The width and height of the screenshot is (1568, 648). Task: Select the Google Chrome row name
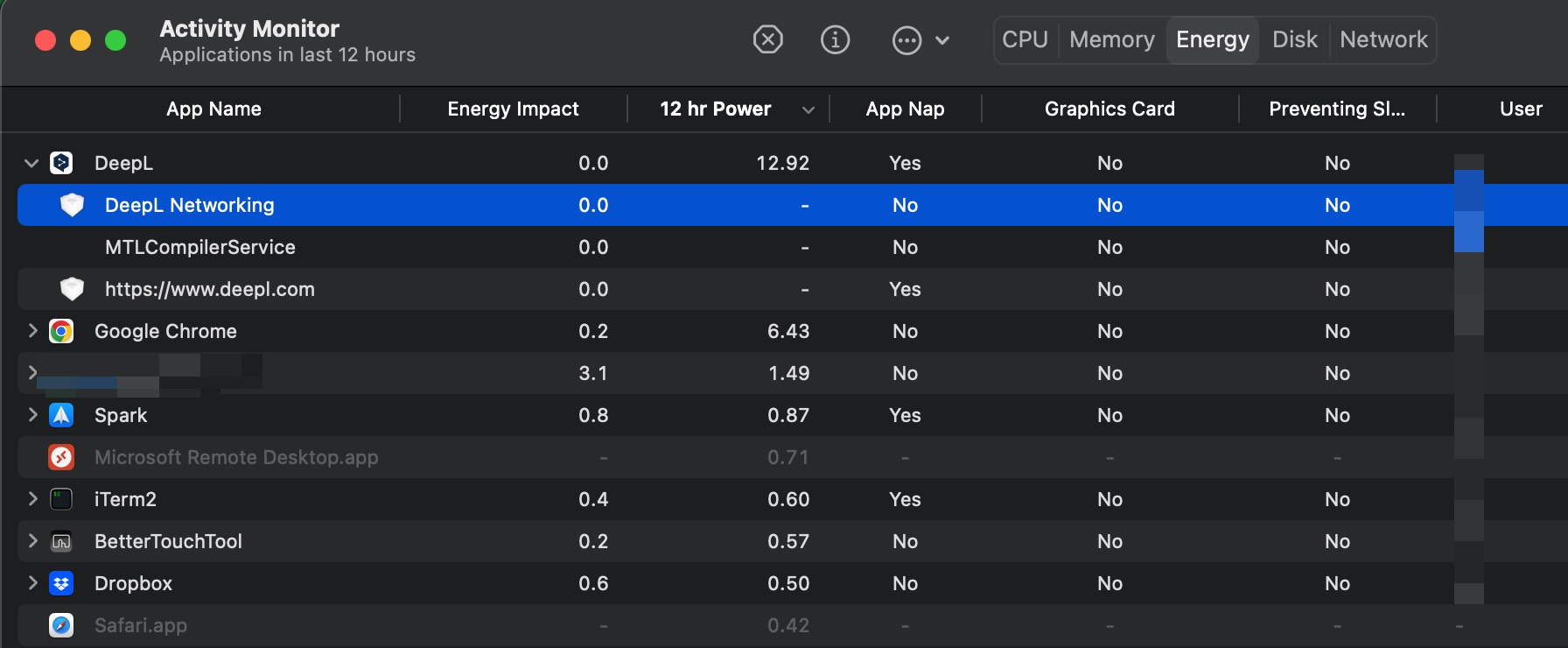(x=165, y=331)
